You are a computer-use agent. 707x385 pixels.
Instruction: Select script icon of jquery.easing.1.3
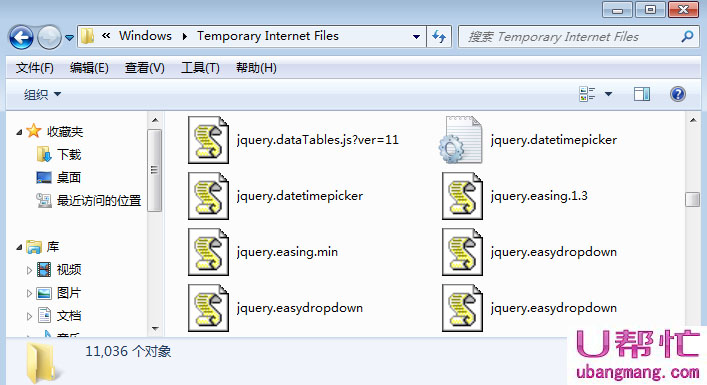(x=462, y=196)
